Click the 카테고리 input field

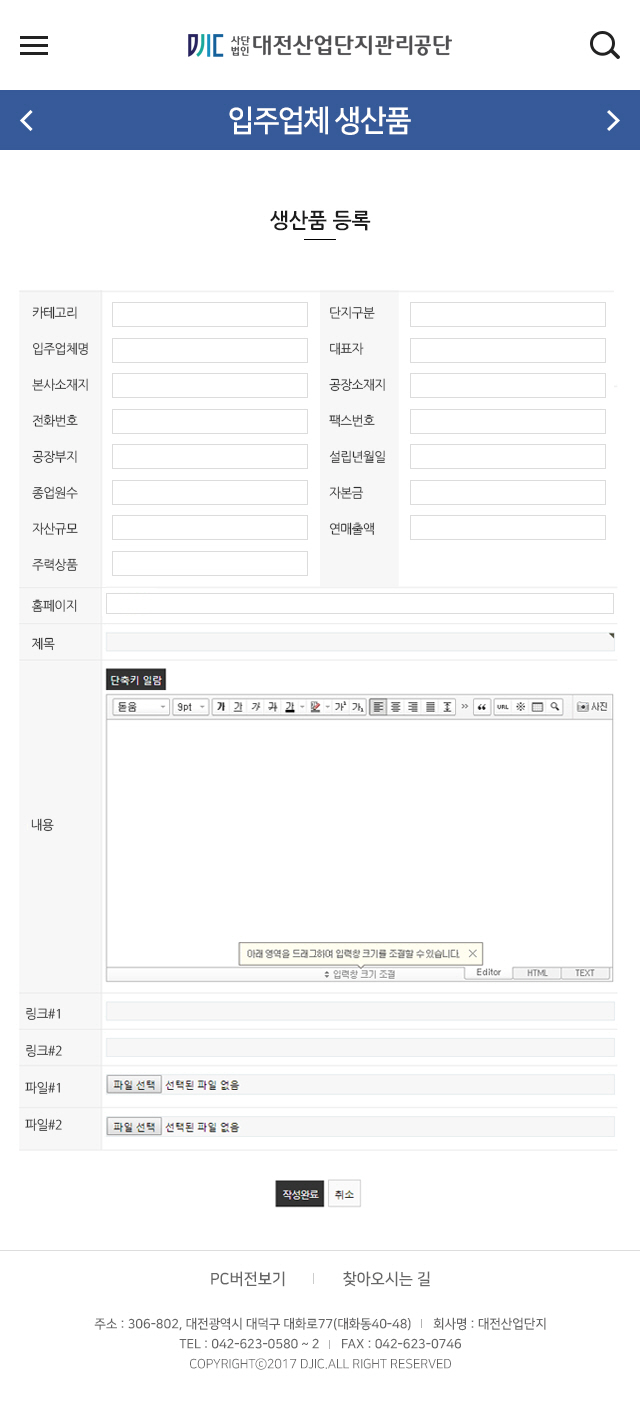coord(210,314)
